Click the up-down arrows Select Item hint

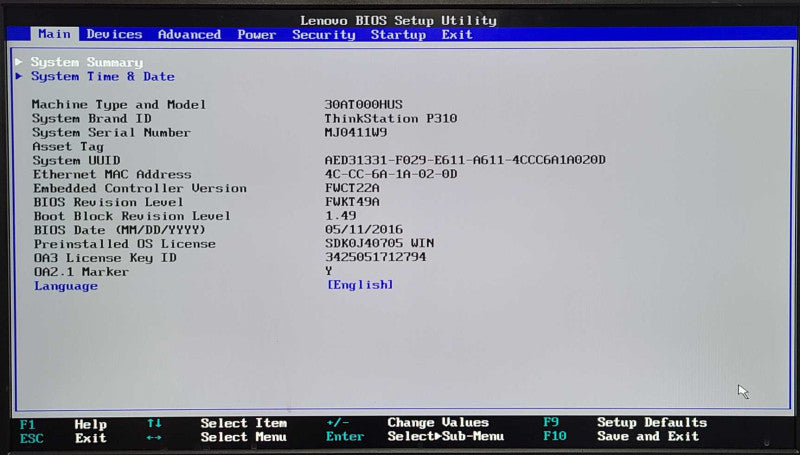pyautogui.click(x=217, y=423)
